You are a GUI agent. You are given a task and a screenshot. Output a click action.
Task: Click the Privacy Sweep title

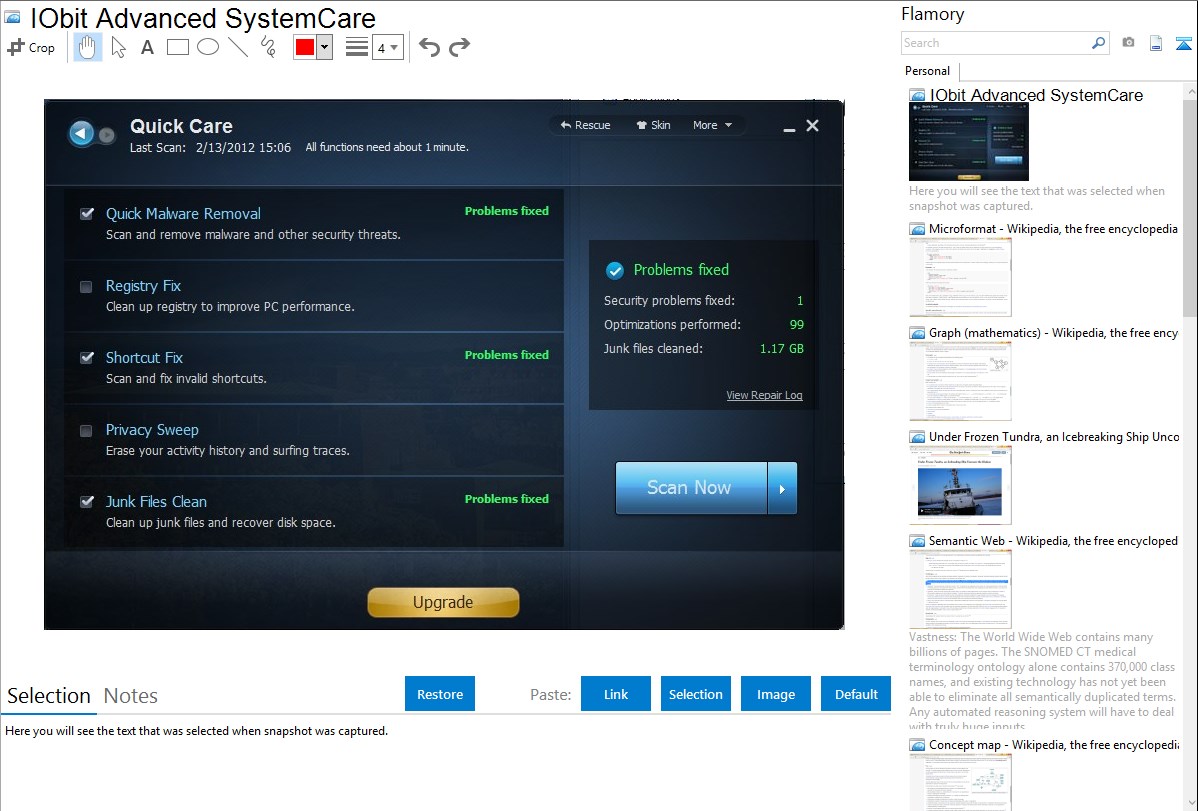[x=152, y=430]
